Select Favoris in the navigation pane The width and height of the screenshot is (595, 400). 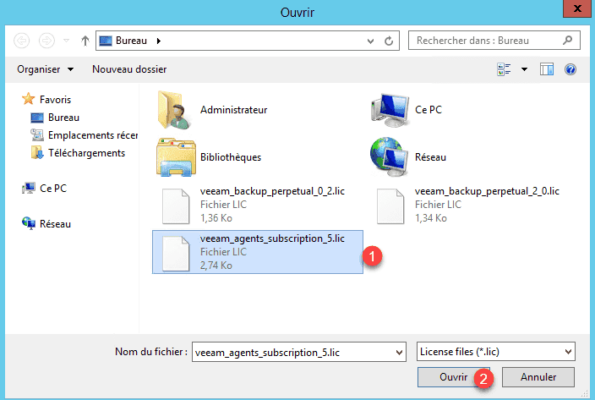click(47, 99)
